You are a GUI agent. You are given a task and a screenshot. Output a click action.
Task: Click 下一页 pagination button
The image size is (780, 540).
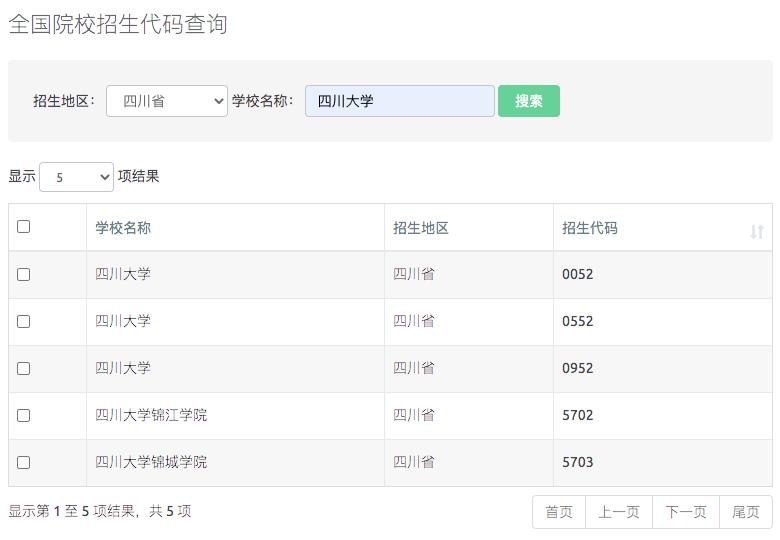pos(686,512)
